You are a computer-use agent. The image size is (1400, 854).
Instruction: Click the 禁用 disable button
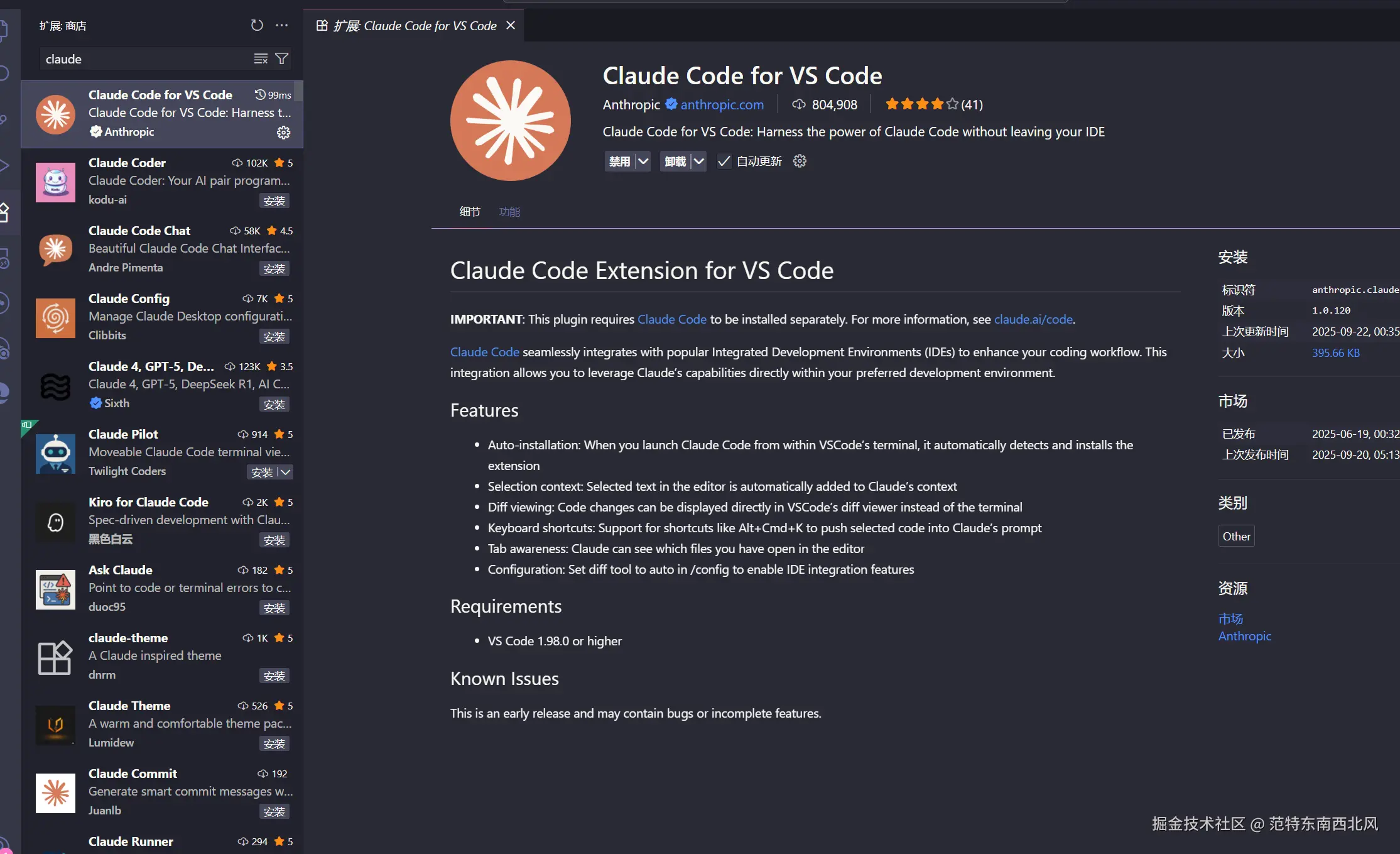coord(619,161)
